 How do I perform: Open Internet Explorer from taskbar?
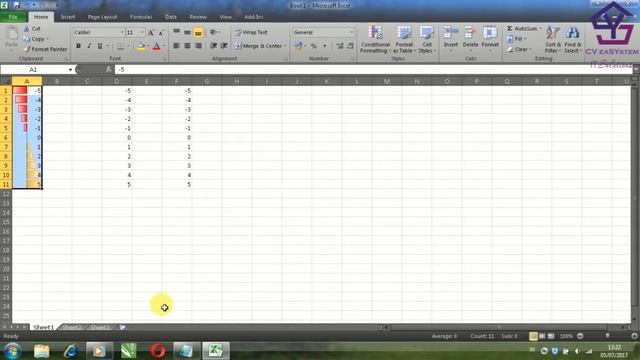[x=70, y=351]
